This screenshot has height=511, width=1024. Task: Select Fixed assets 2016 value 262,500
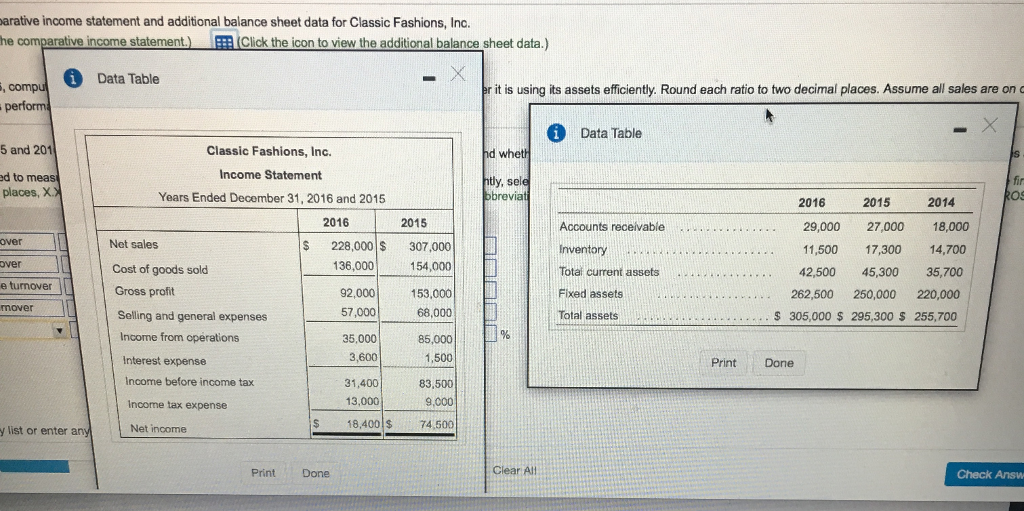[812, 295]
